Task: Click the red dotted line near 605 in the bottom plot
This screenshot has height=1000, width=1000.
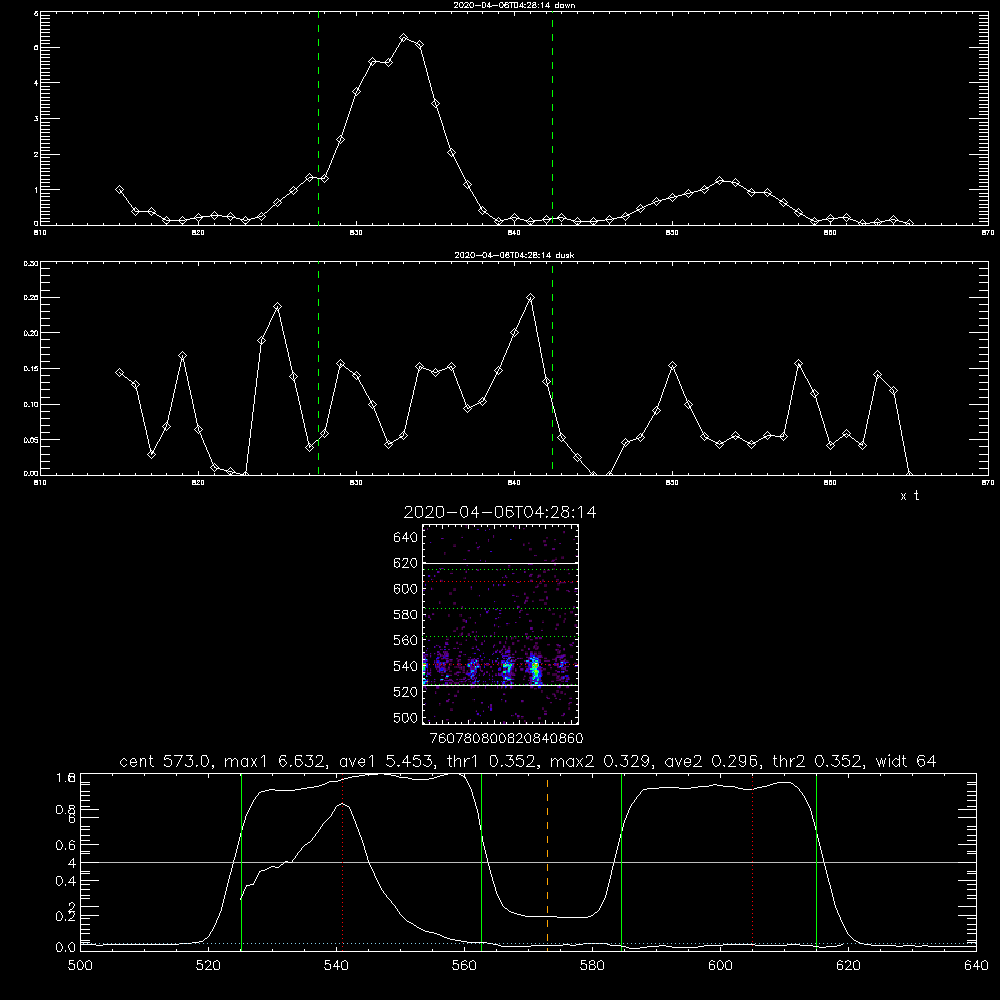Action: [753, 861]
